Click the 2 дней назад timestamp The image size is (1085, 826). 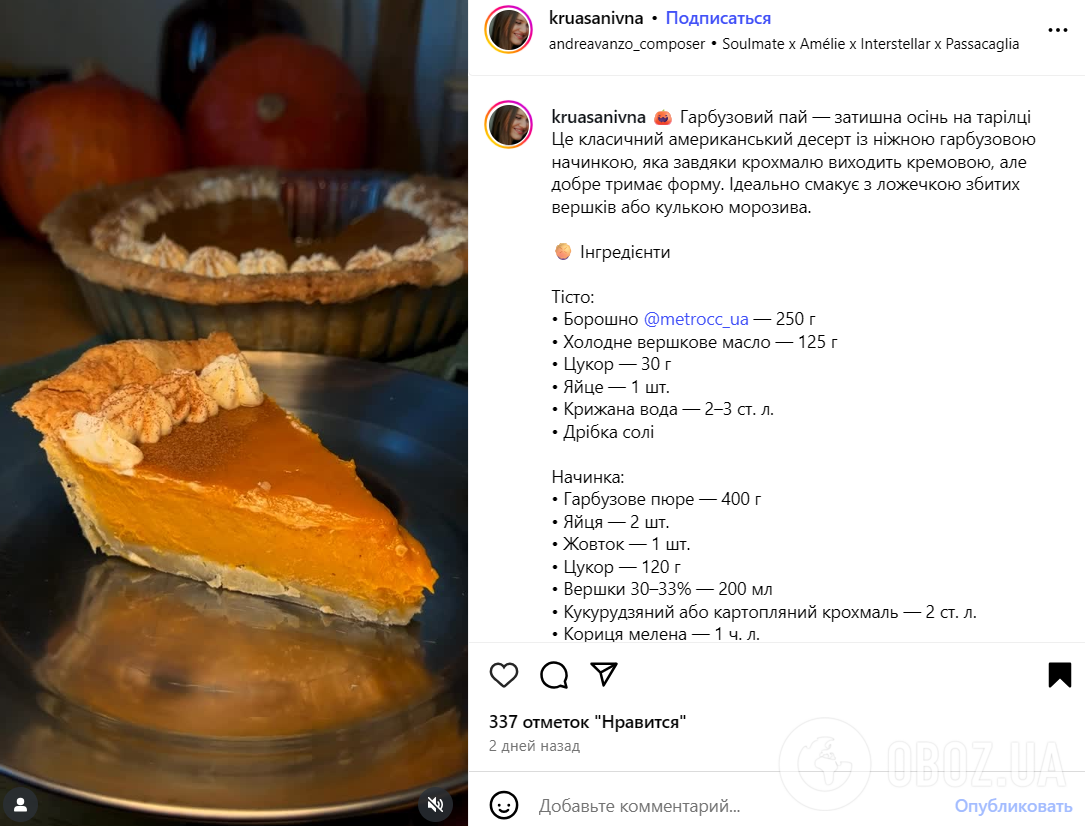[534, 746]
